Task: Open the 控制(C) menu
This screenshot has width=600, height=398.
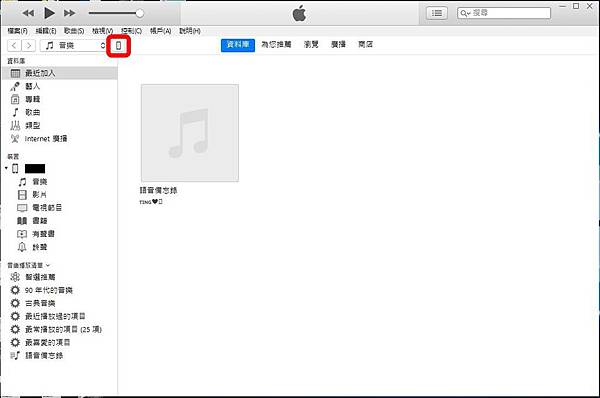Action: tap(131, 31)
